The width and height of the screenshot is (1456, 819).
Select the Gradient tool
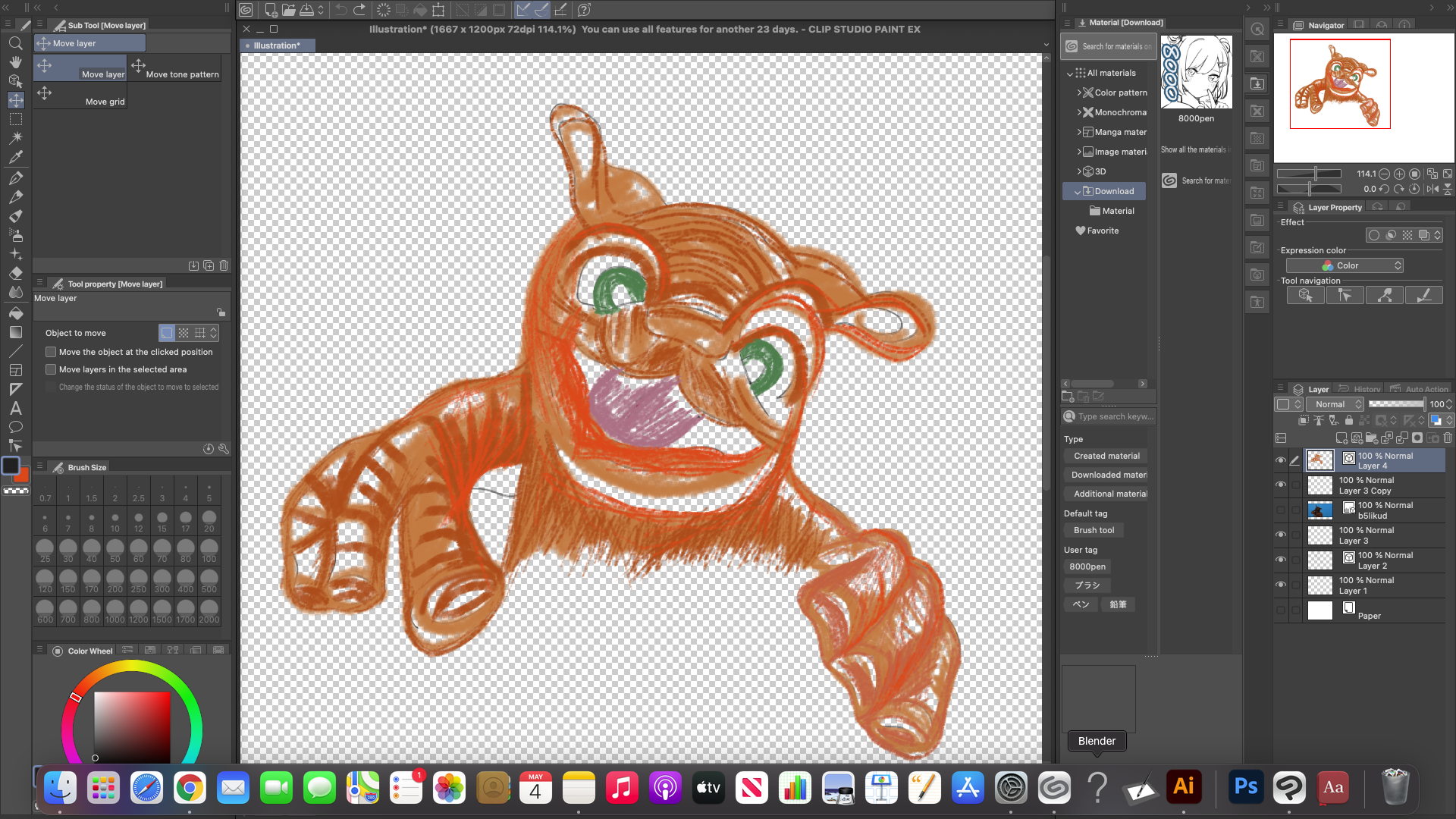(15, 332)
